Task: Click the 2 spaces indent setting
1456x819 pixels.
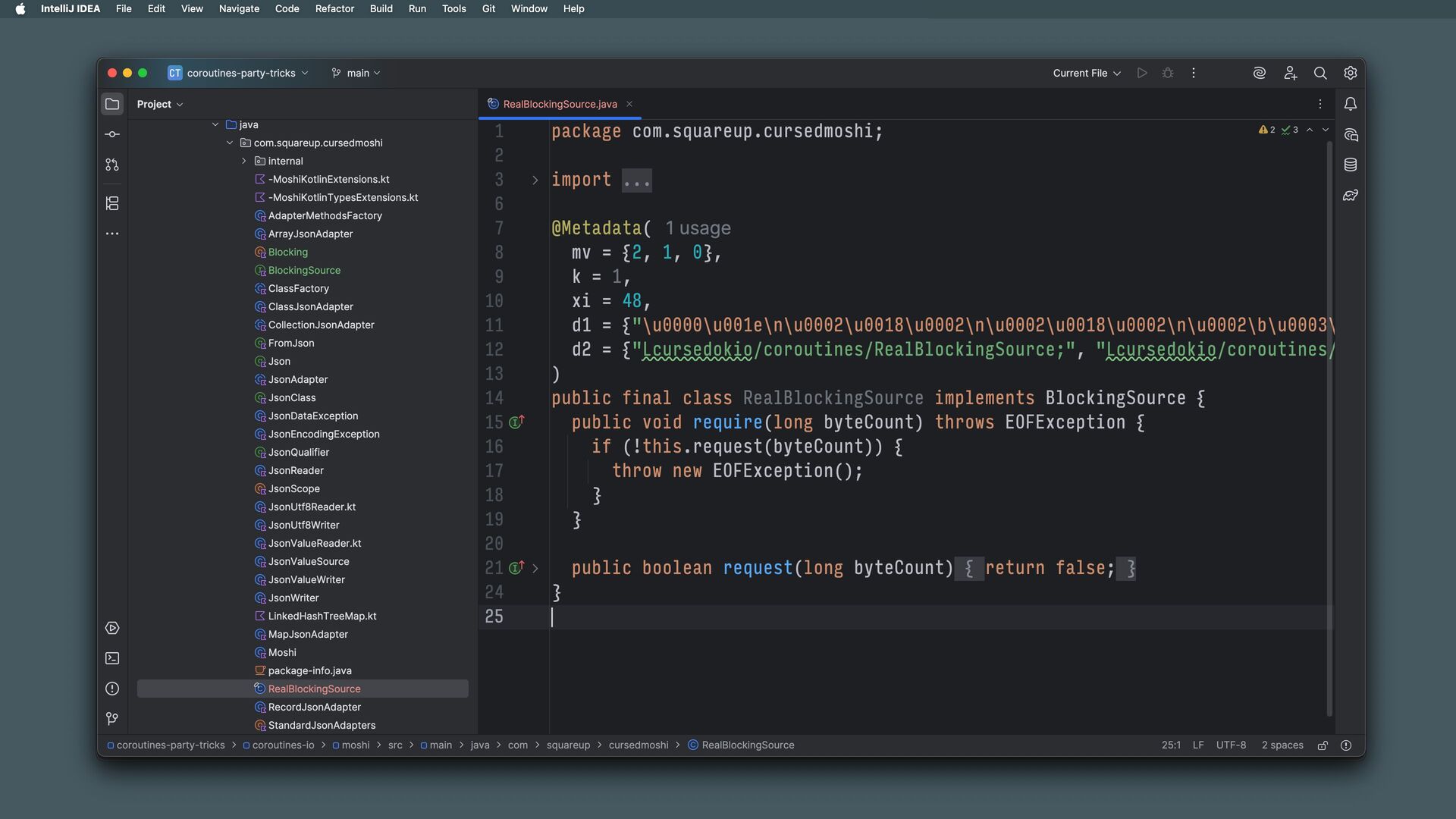Action: pyautogui.click(x=1282, y=745)
